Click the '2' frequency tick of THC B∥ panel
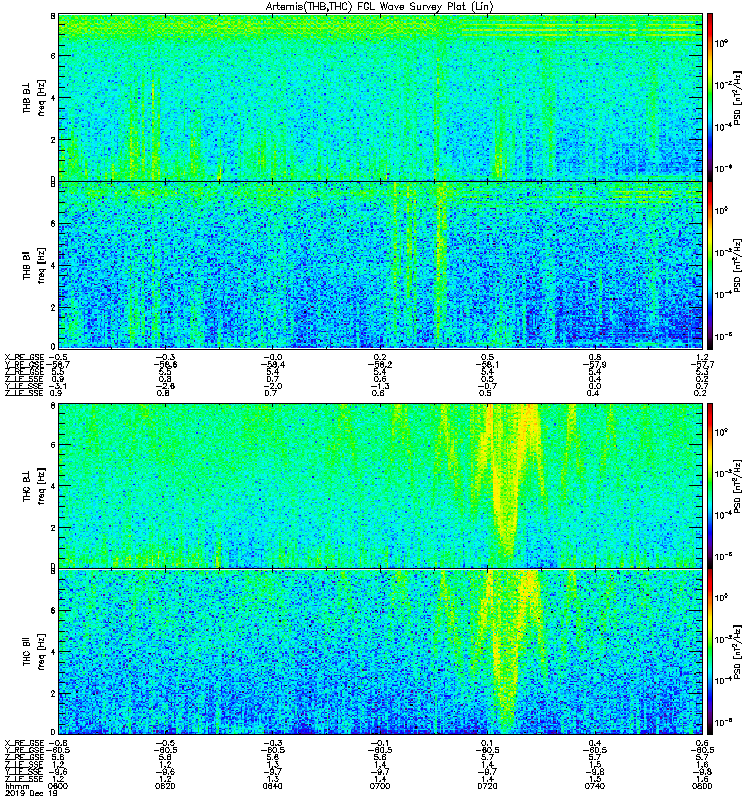750x800 pixels. (52, 693)
